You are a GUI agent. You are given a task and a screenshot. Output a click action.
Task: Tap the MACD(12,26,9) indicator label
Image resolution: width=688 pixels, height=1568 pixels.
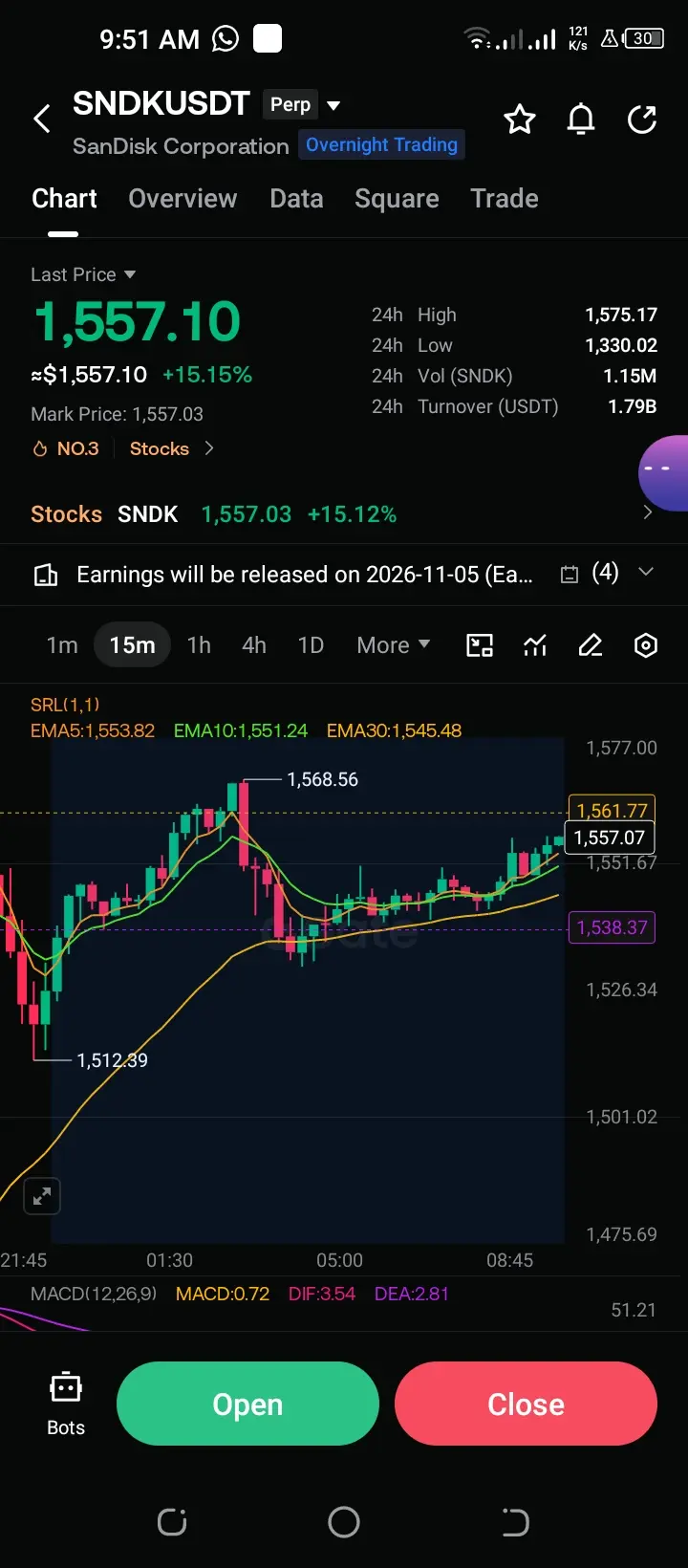[x=94, y=1294]
